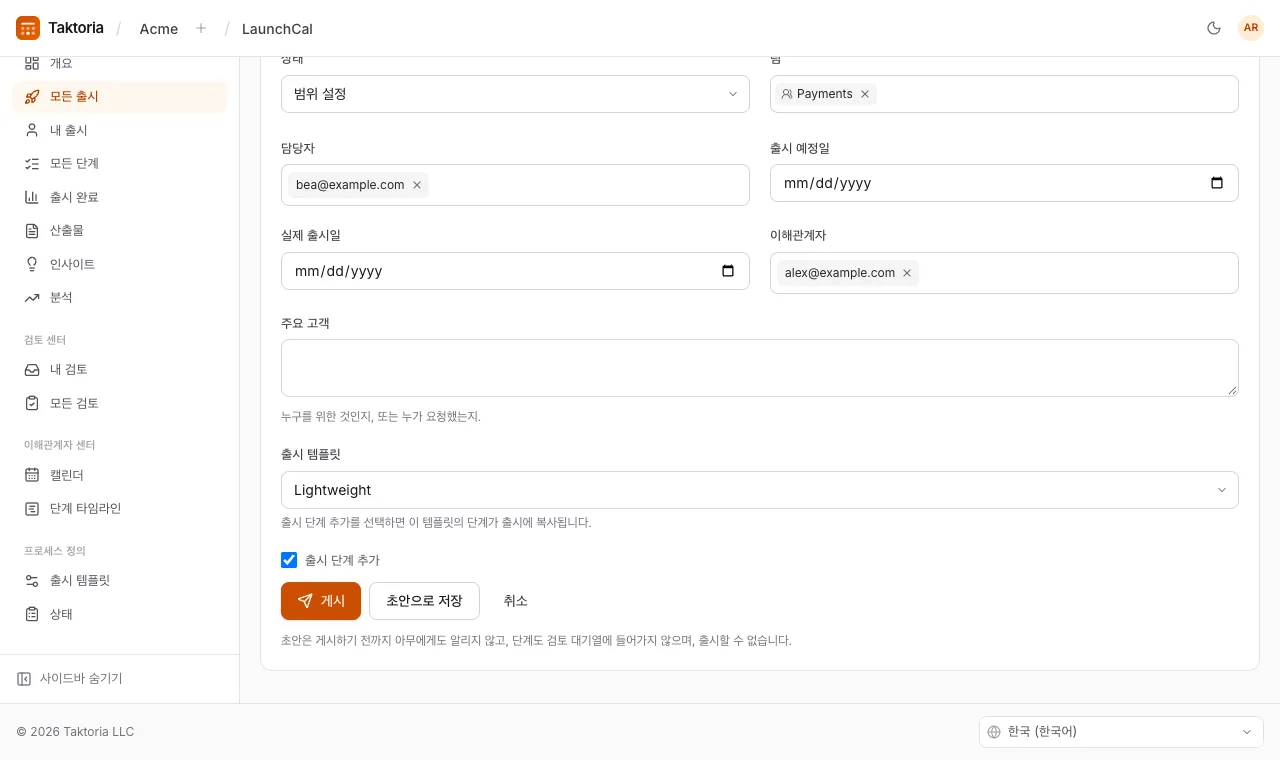Open 모든 단계 list

coord(120,163)
